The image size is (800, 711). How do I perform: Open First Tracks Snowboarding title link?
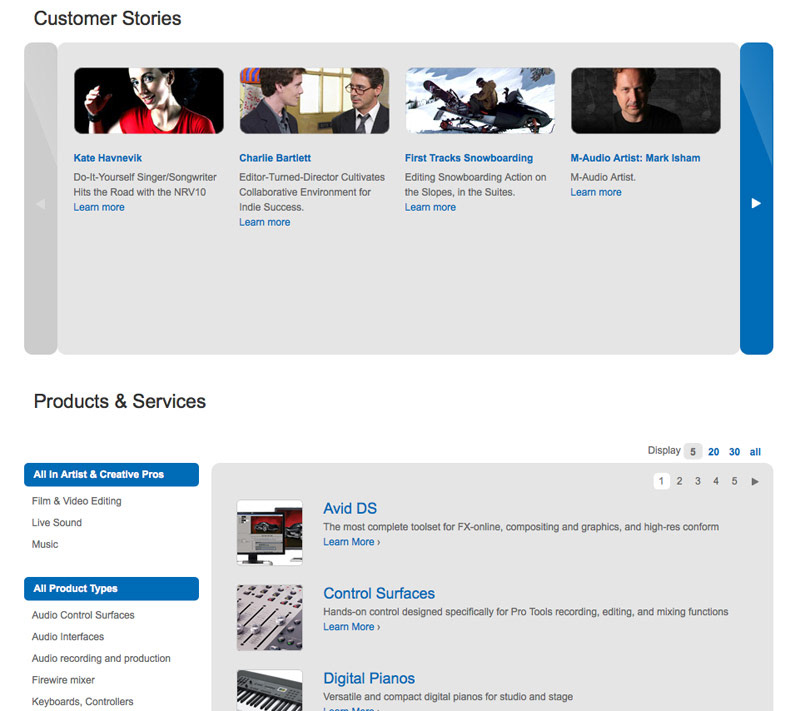pos(469,158)
